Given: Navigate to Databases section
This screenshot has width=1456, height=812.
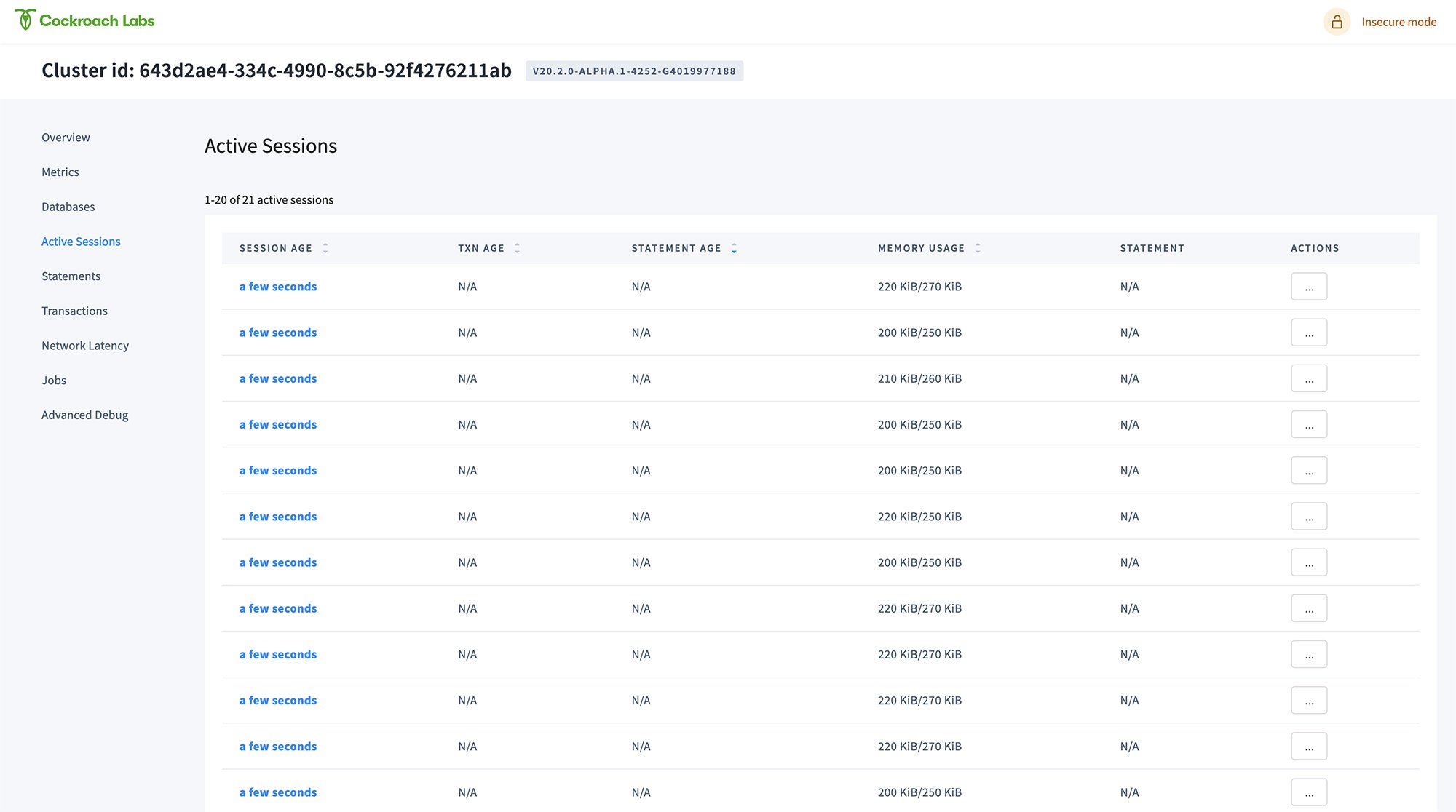Looking at the screenshot, I should (68, 207).
